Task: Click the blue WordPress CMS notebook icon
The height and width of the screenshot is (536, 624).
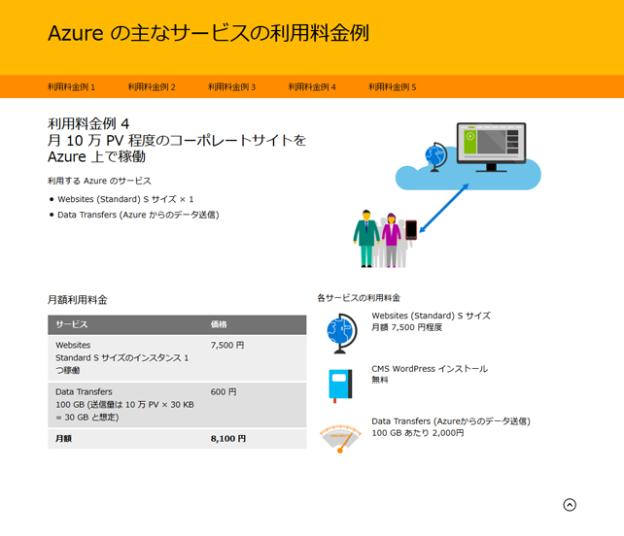Action: tap(340, 385)
